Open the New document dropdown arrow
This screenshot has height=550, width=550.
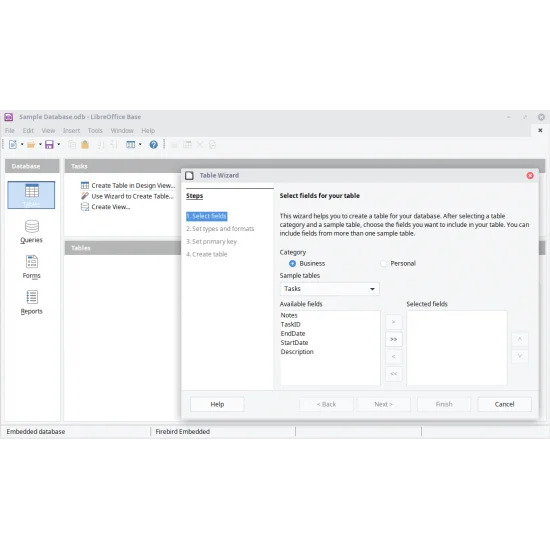(x=22, y=145)
